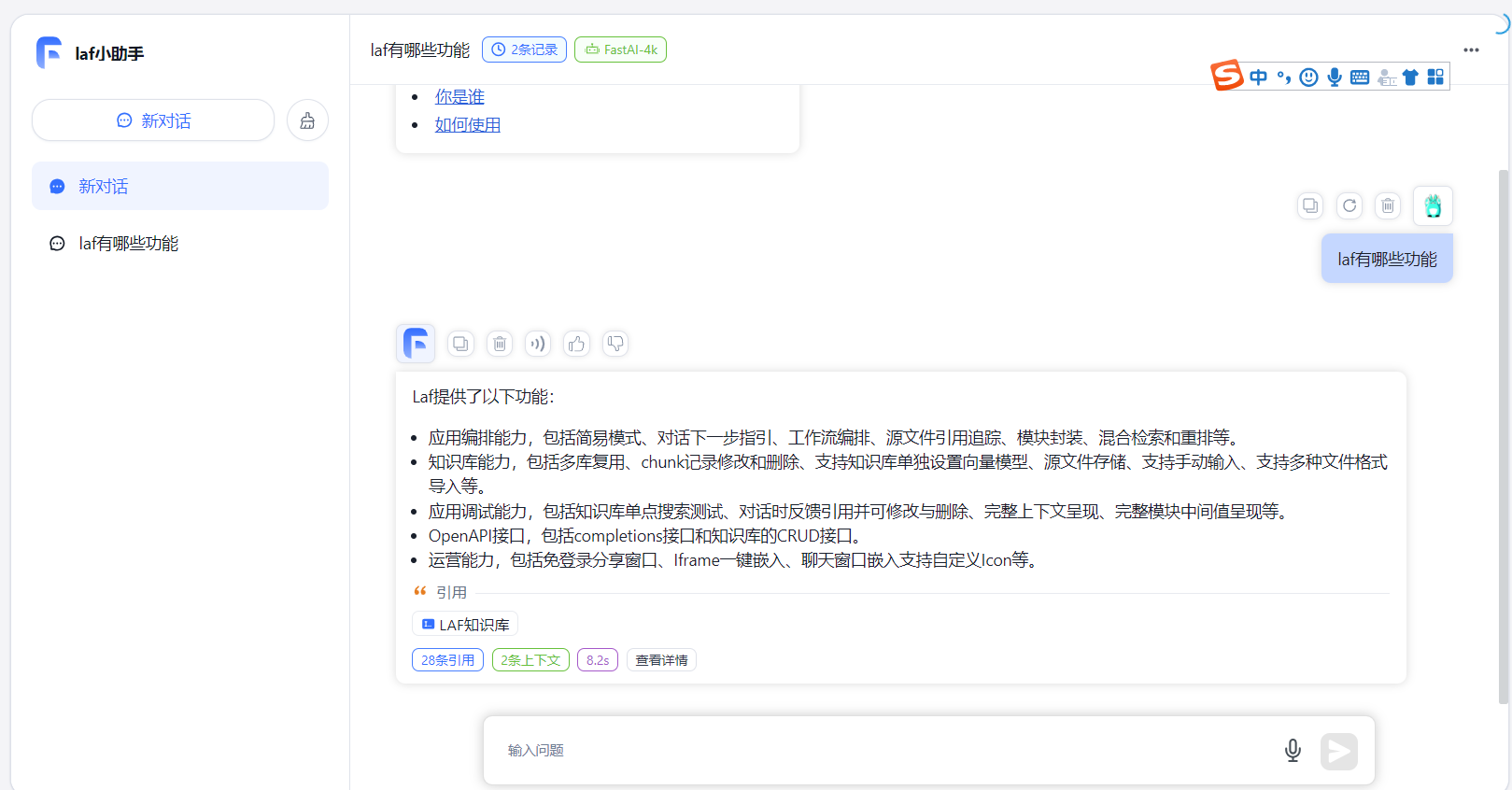
Task: Click the assistant avatar icon
Action: click(x=416, y=344)
